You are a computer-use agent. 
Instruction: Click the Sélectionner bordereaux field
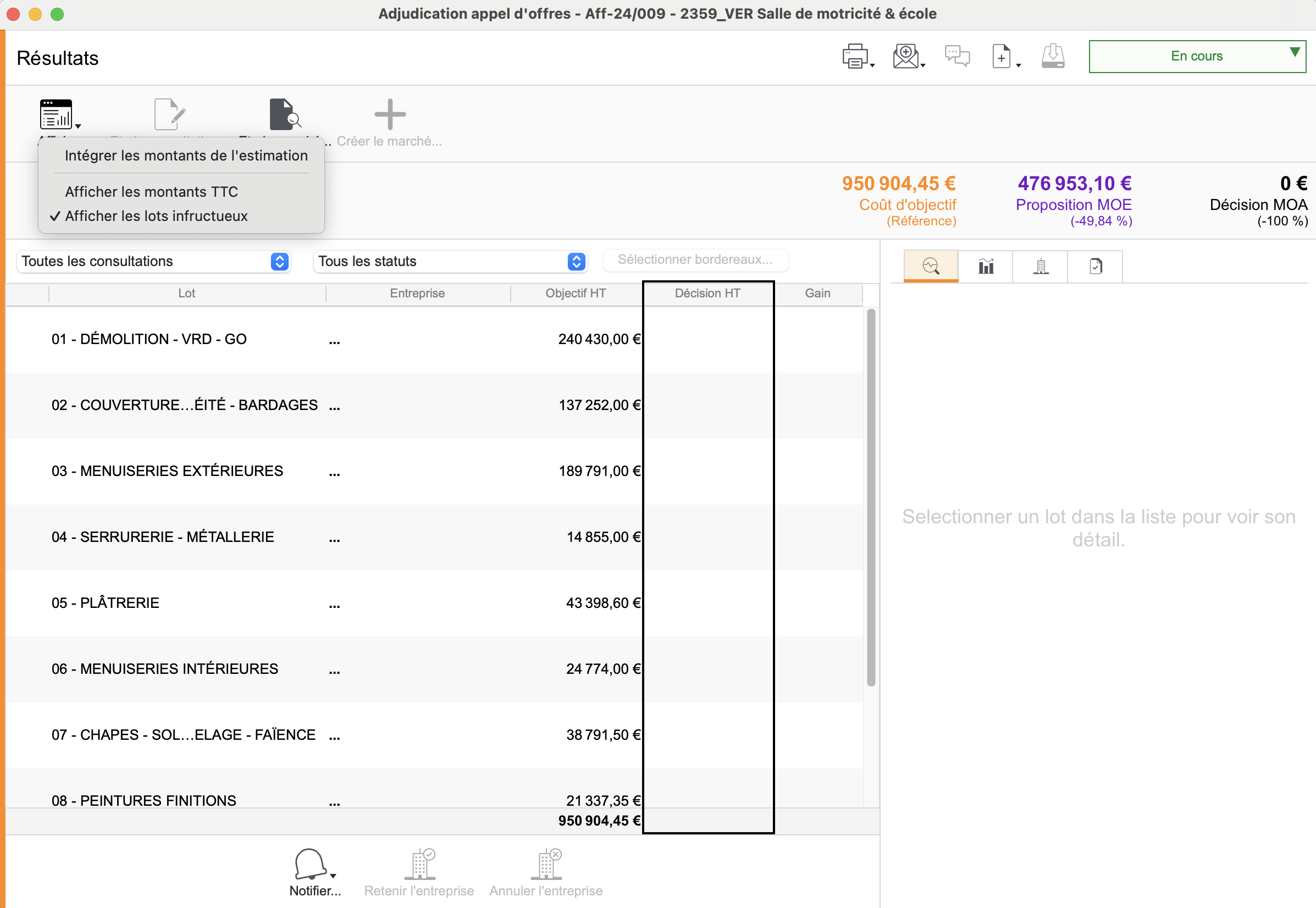(695, 259)
